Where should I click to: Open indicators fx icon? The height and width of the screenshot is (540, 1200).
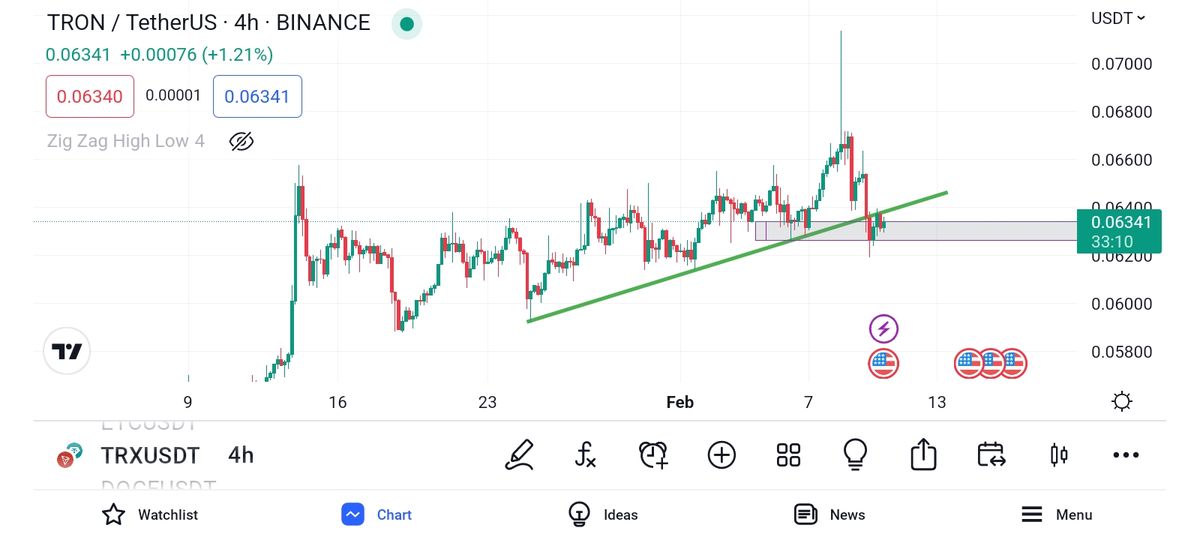586,455
